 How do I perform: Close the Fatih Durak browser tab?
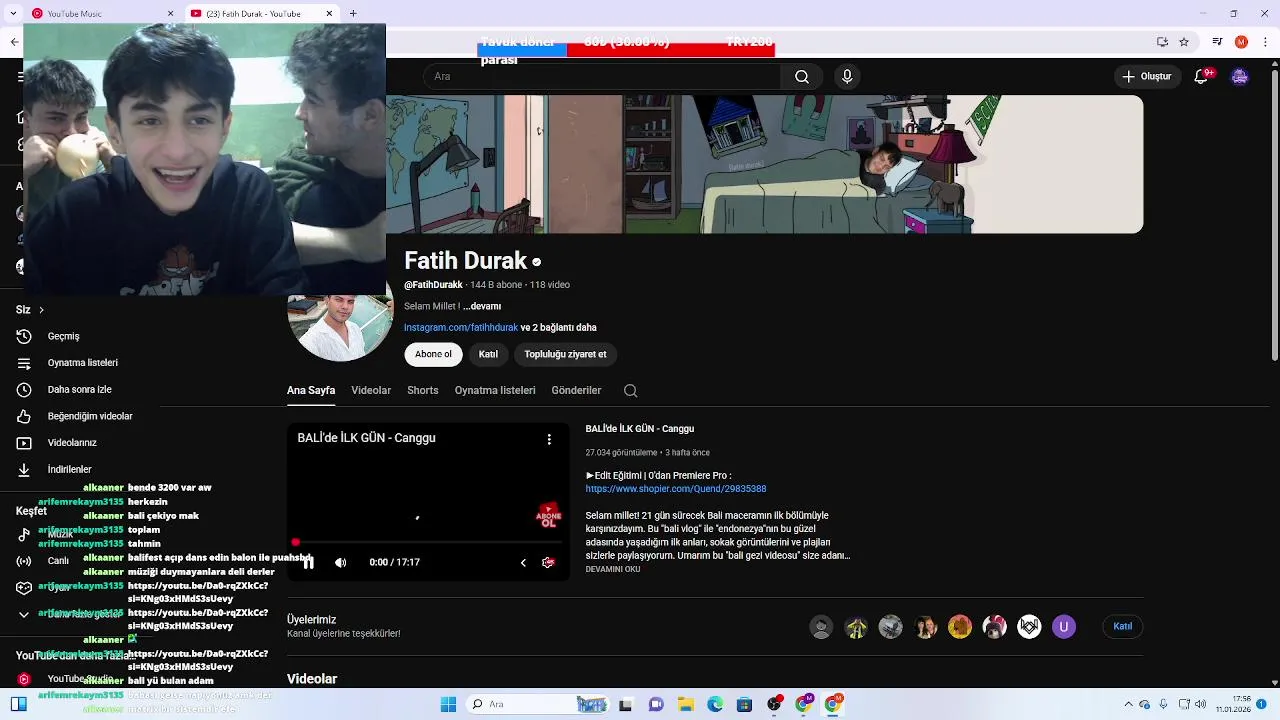coord(329,14)
